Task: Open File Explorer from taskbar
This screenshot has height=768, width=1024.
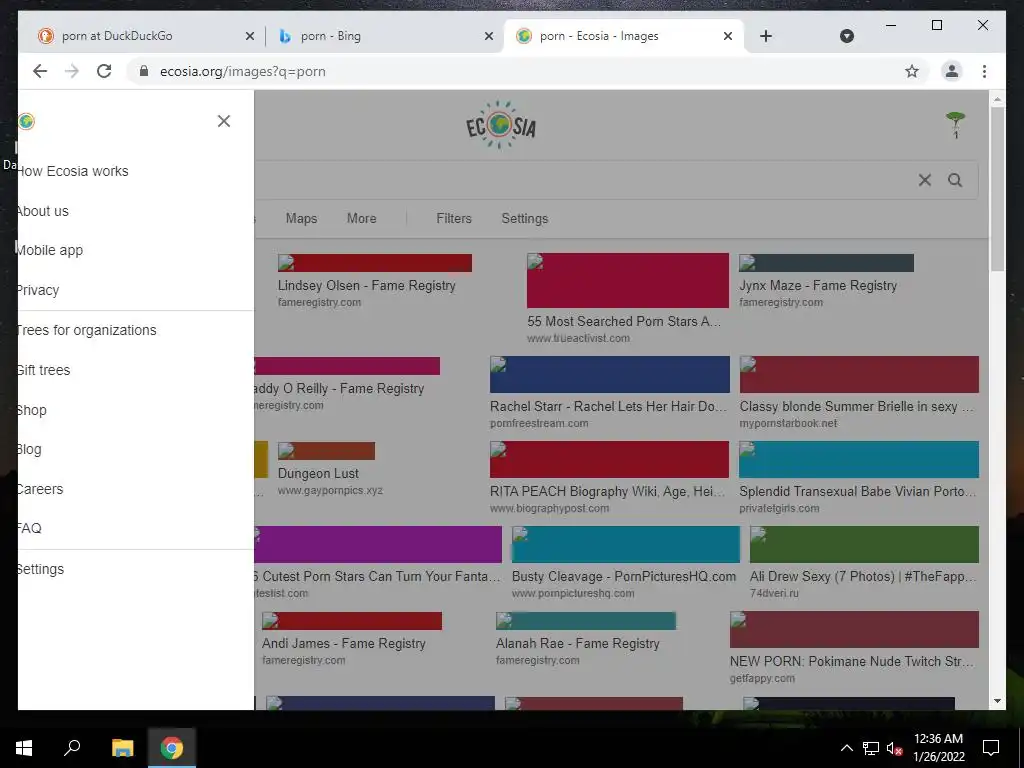Action: click(x=122, y=748)
